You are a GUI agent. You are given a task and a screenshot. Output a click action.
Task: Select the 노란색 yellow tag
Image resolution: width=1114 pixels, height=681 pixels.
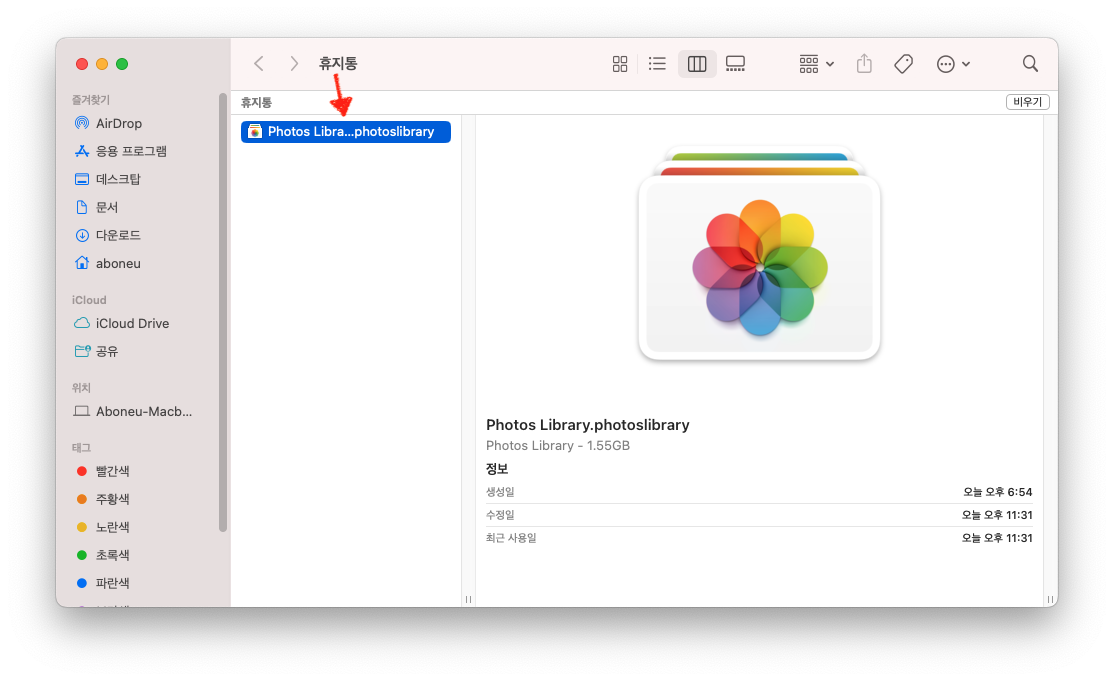pyautogui.click(x=112, y=527)
